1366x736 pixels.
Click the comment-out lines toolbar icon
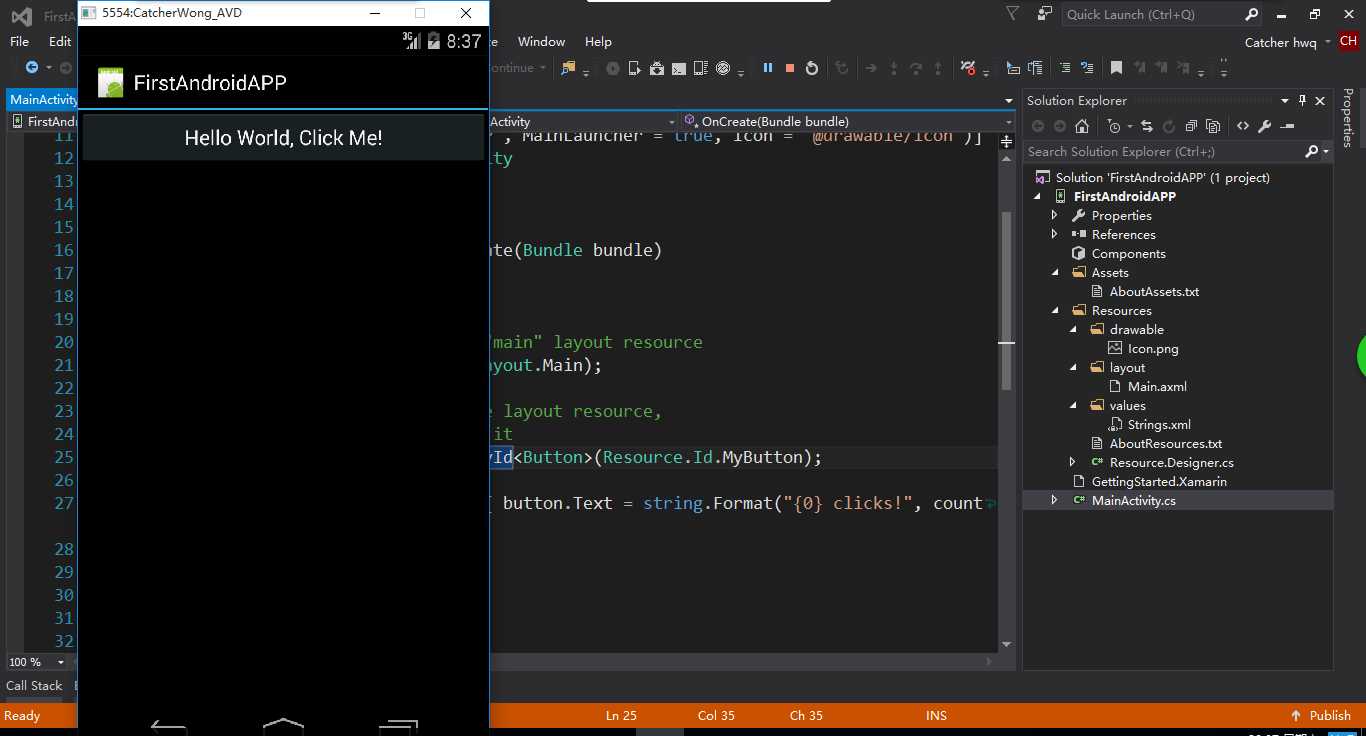(1064, 68)
